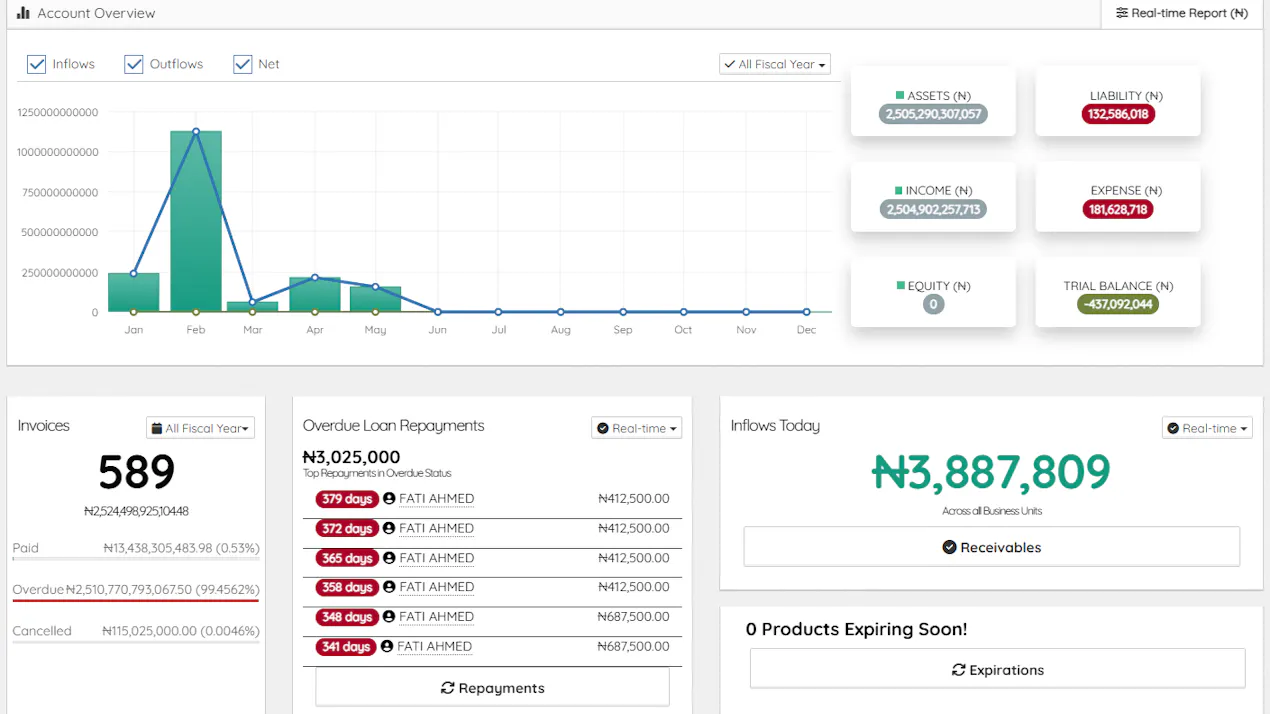Click the user icon beside 358 days row
Viewport: 1270px width, 714px height.
tap(389, 587)
